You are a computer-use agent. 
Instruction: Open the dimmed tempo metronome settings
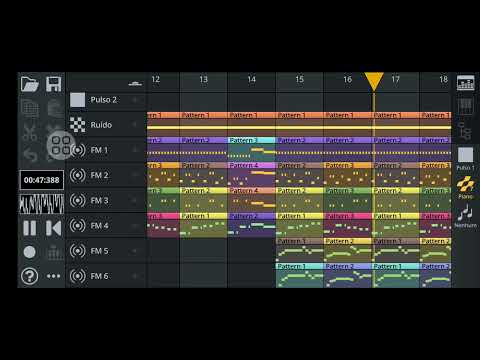click(x=54, y=252)
